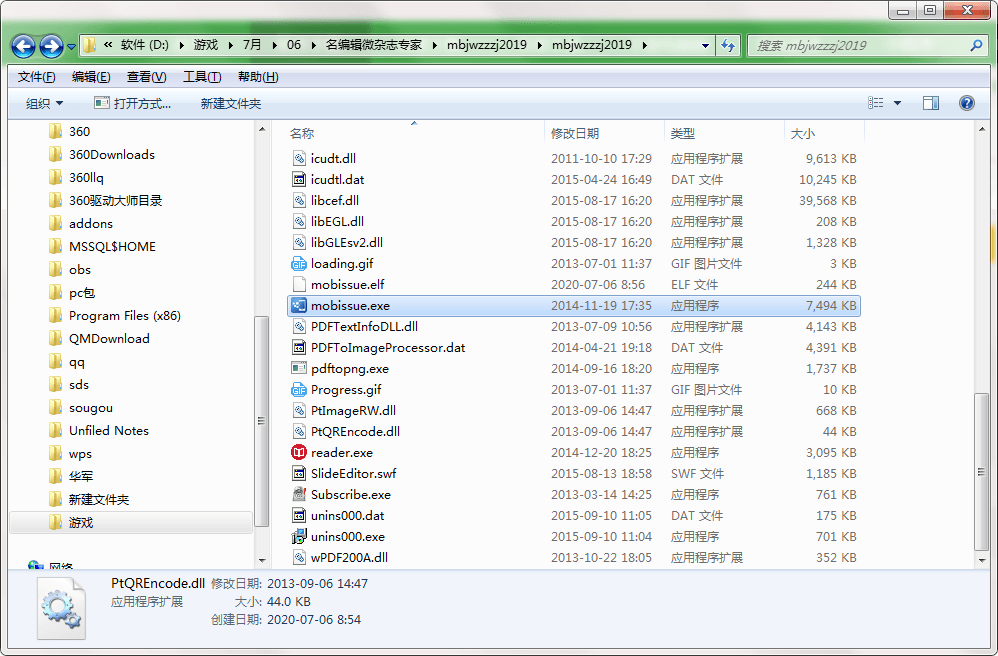Select the Progress.gif file icon

click(299, 389)
